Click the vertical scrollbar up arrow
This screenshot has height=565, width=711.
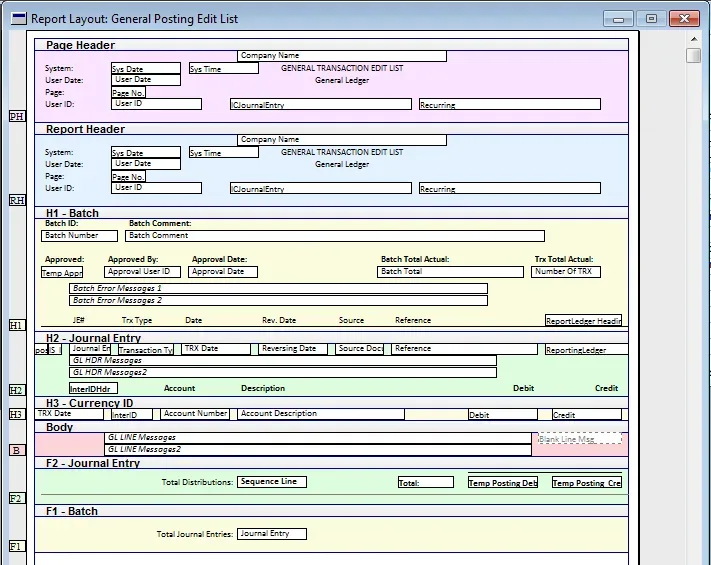693,39
